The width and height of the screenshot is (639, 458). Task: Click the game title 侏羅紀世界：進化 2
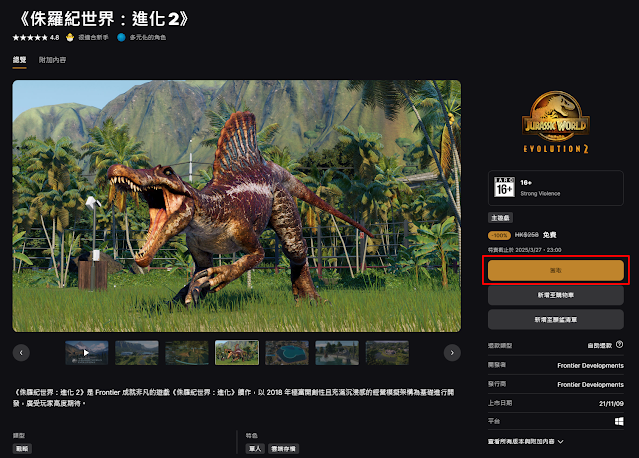(104, 19)
